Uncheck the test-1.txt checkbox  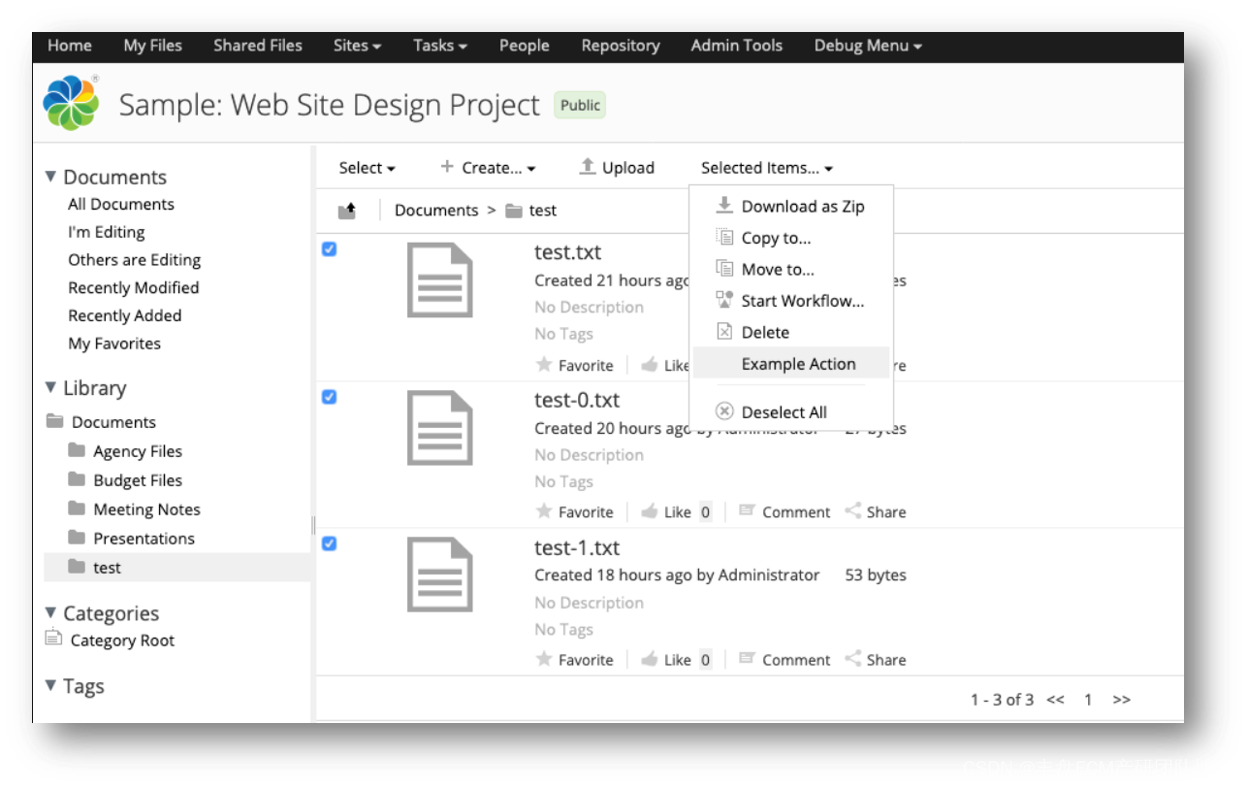pyautogui.click(x=329, y=544)
